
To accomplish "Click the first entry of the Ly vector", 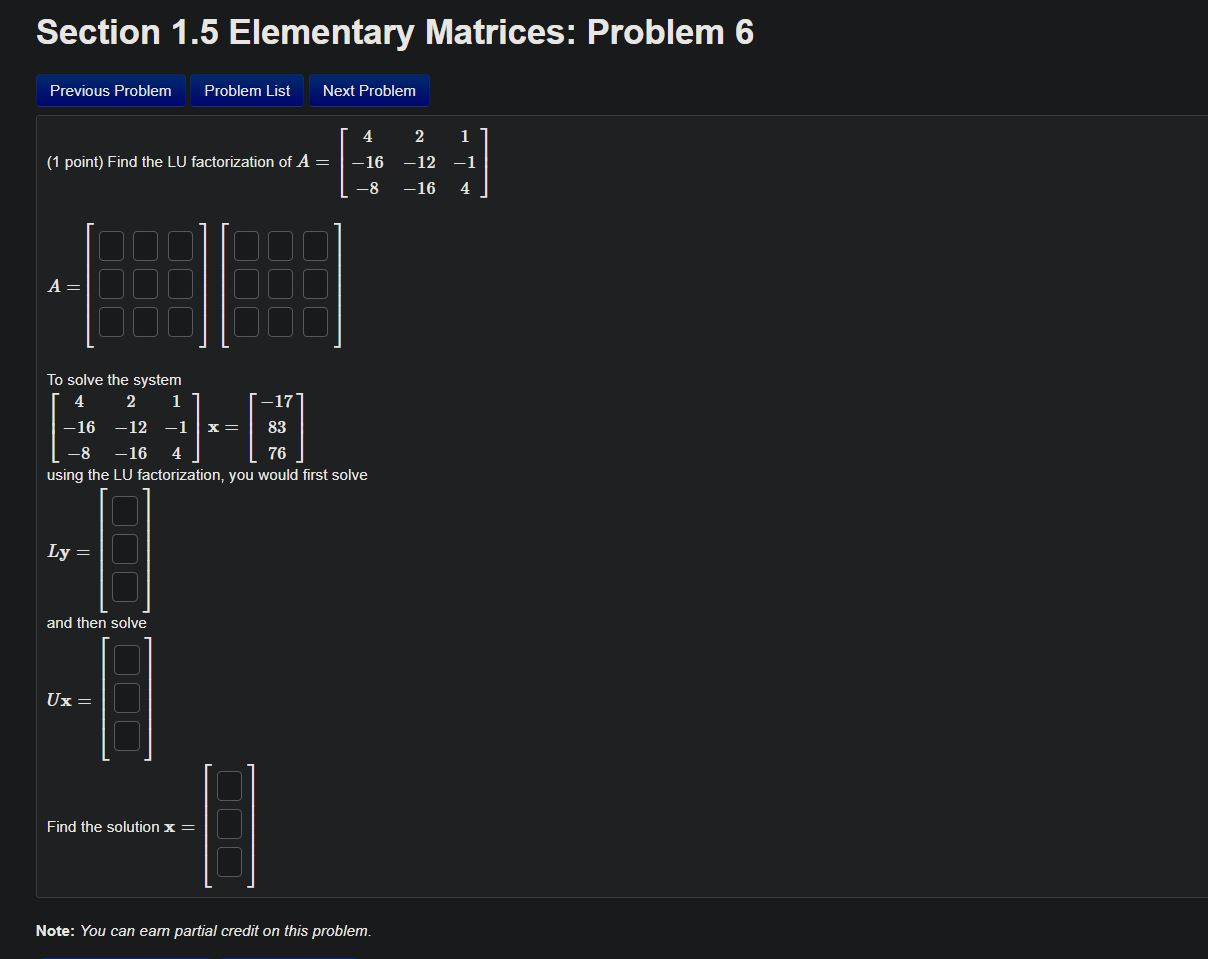I will pyautogui.click(x=124, y=510).
